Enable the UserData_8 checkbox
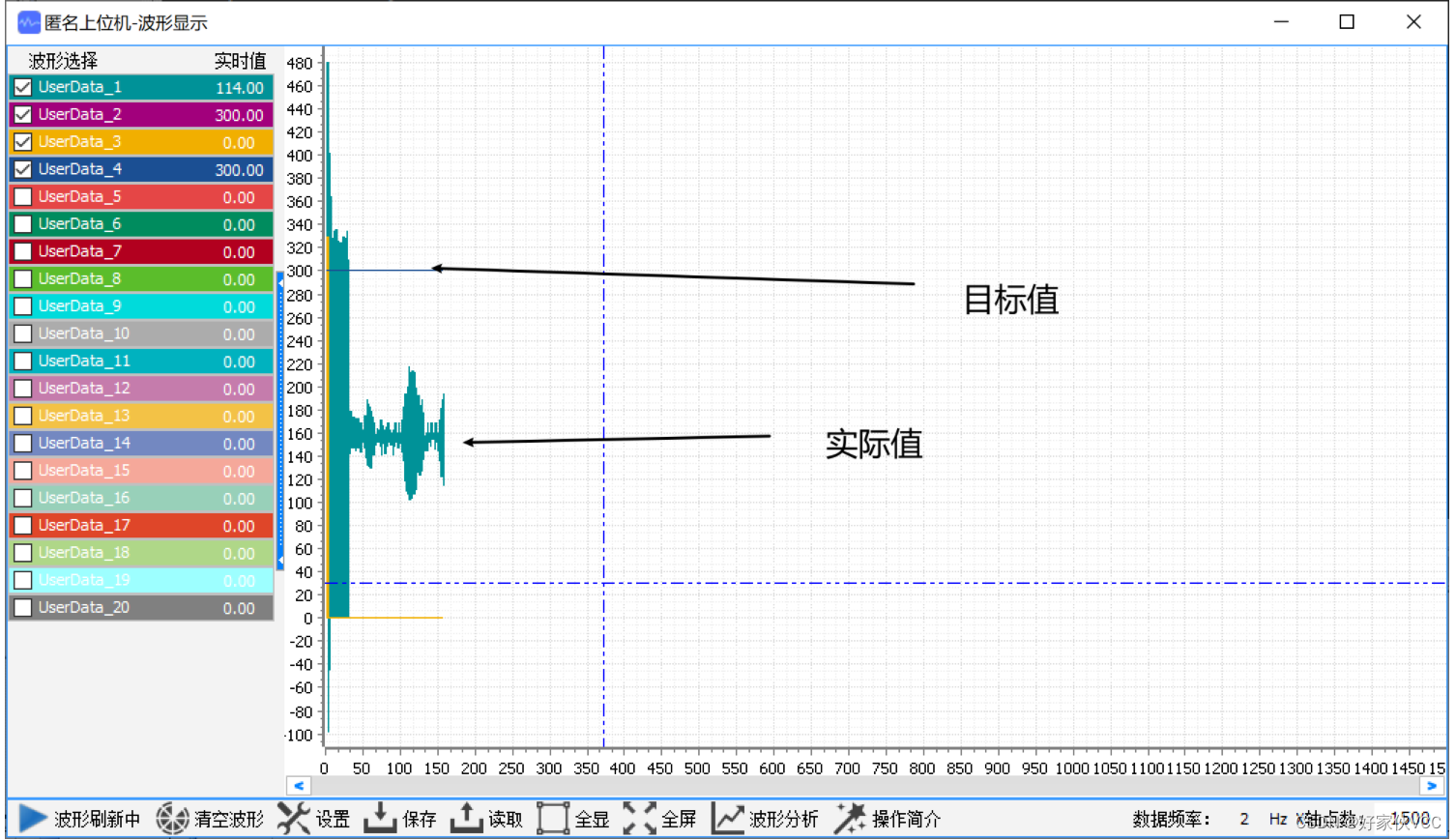 click(x=23, y=278)
